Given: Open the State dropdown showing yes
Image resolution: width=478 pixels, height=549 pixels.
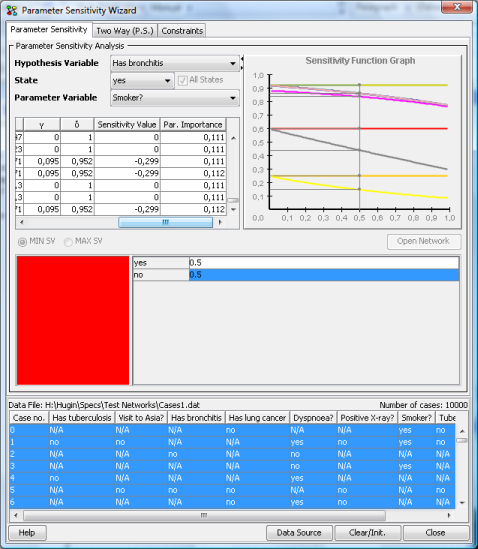Looking at the screenshot, I should pos(142,81).
